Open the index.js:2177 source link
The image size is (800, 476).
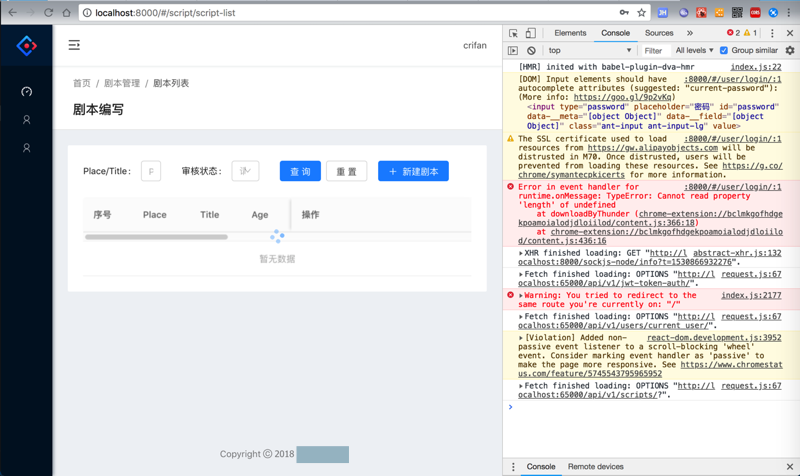(751, 295)
